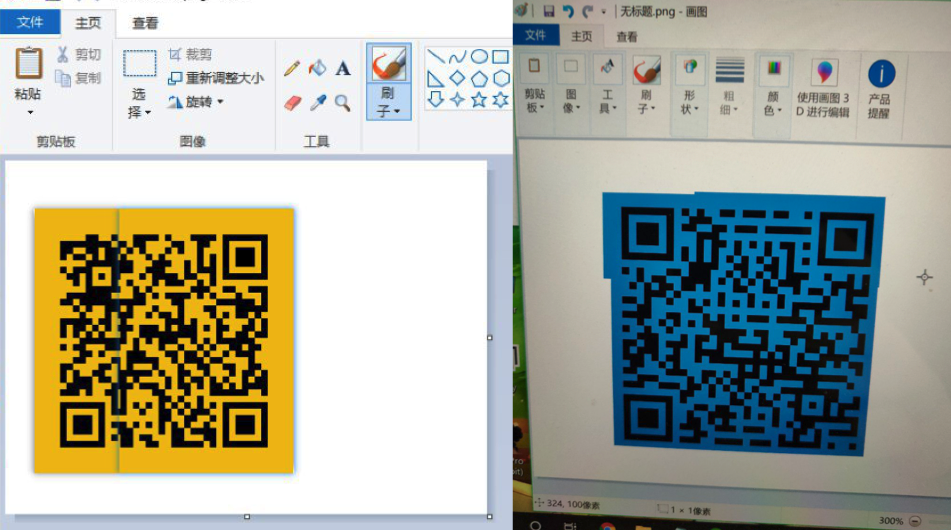Choose the four-point star shape

pyautogui.click(x=457, y=99)
